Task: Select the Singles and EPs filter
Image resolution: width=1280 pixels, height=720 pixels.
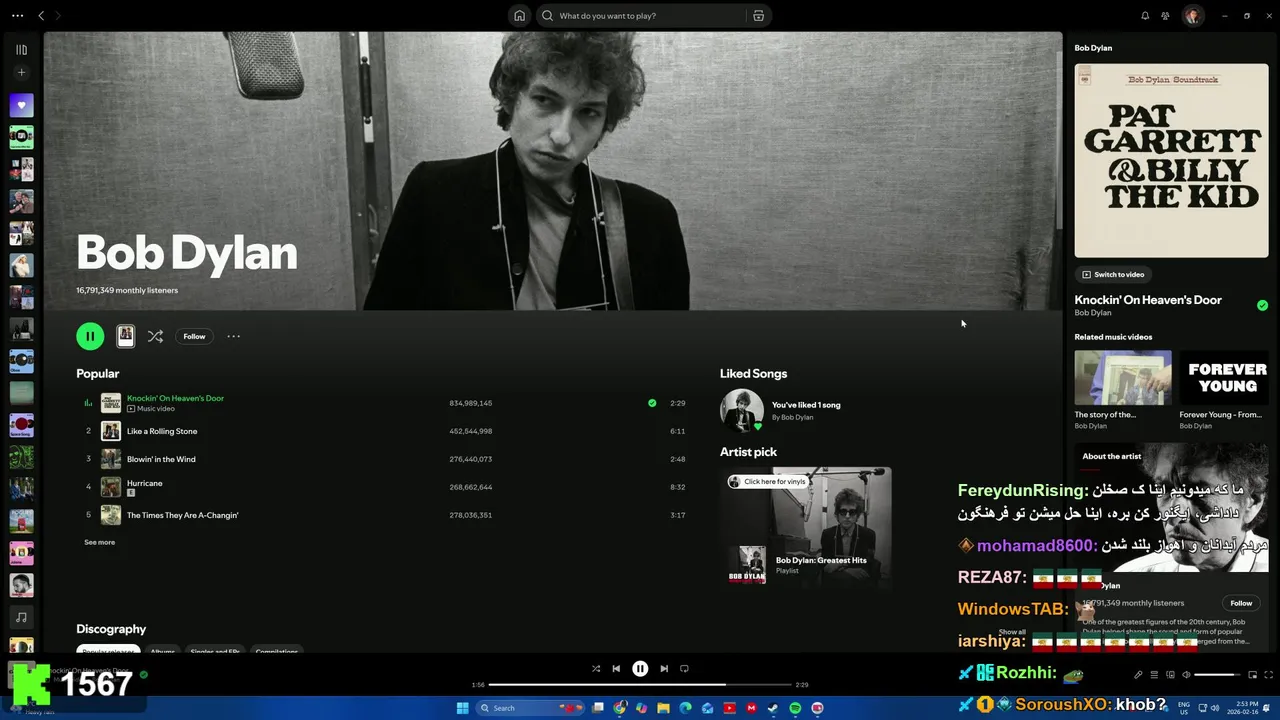Action: [x=215, y=651]
